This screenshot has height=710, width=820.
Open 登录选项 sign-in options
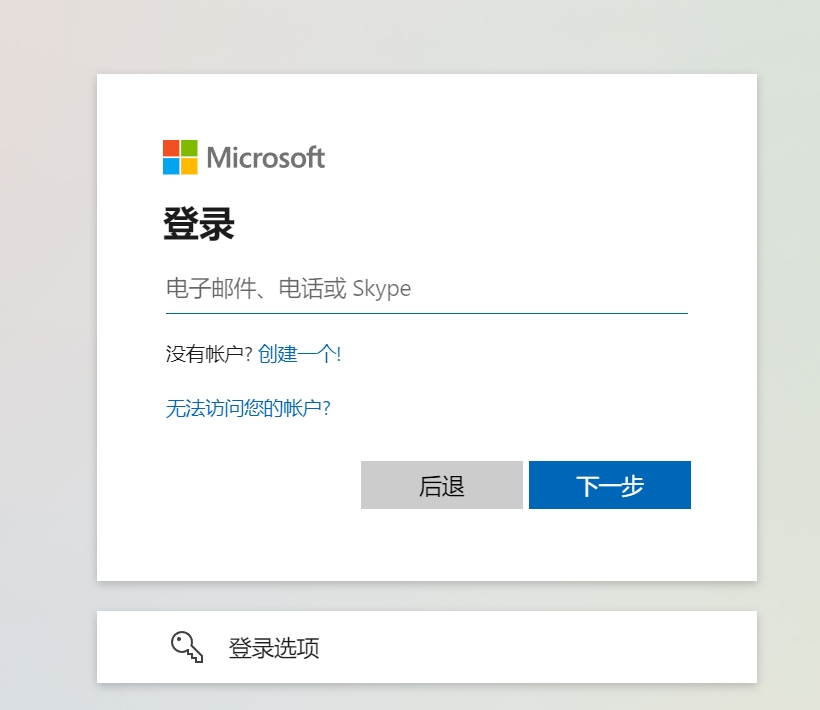coord(427,647)
